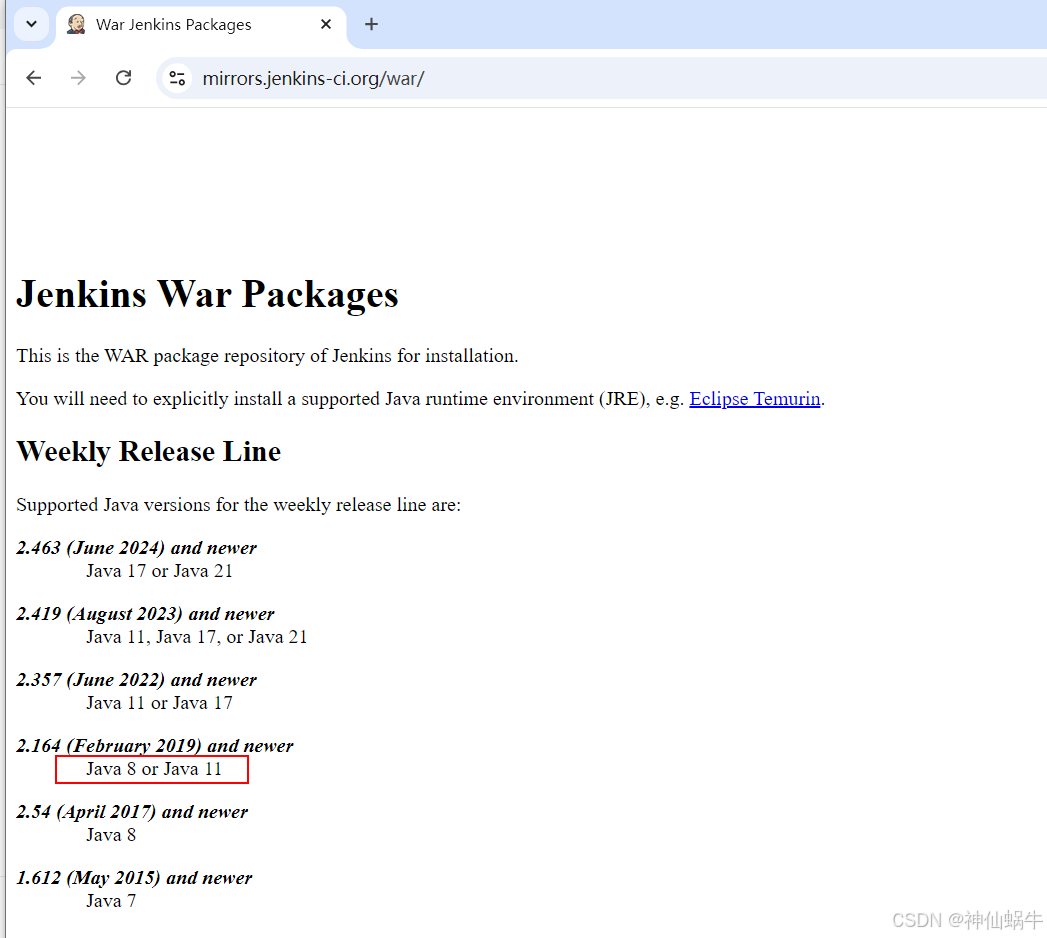Image resolution: width=1047 pixels, height=938 pixels.
Task: Click '2.54 (April 2017) and newer'
Action: [x=132, y=812]
